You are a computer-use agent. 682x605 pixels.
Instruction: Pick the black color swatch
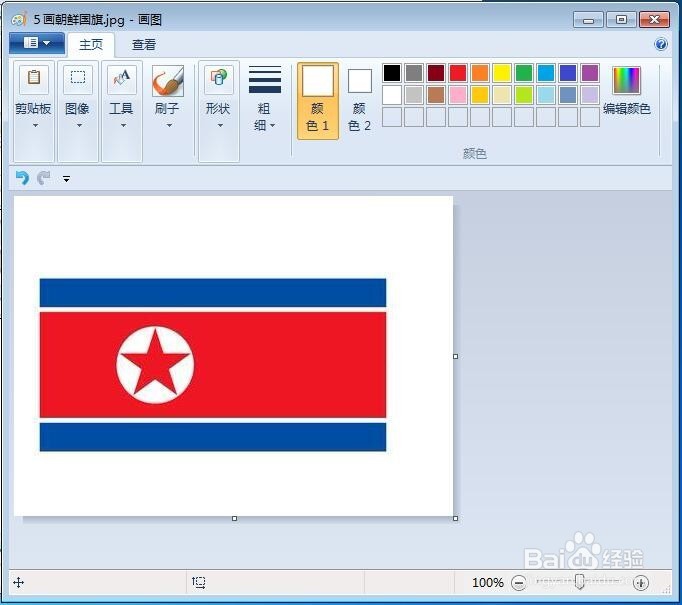pos(392,73)
